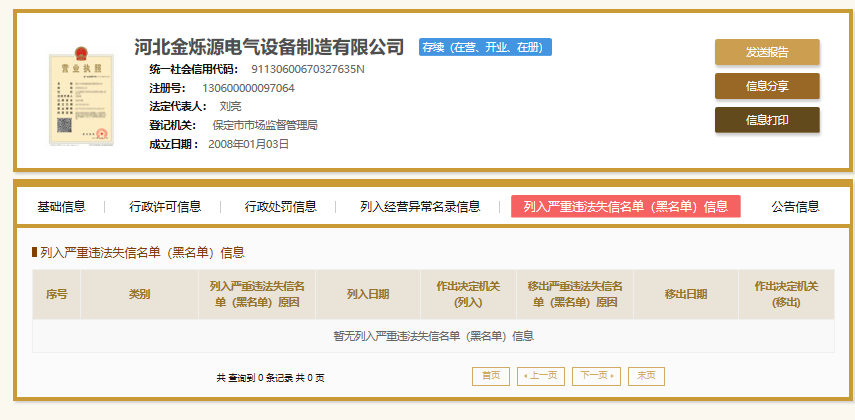Open the business license thumbnail image
This screenshot has width=855, height=420.
[81, 97]
